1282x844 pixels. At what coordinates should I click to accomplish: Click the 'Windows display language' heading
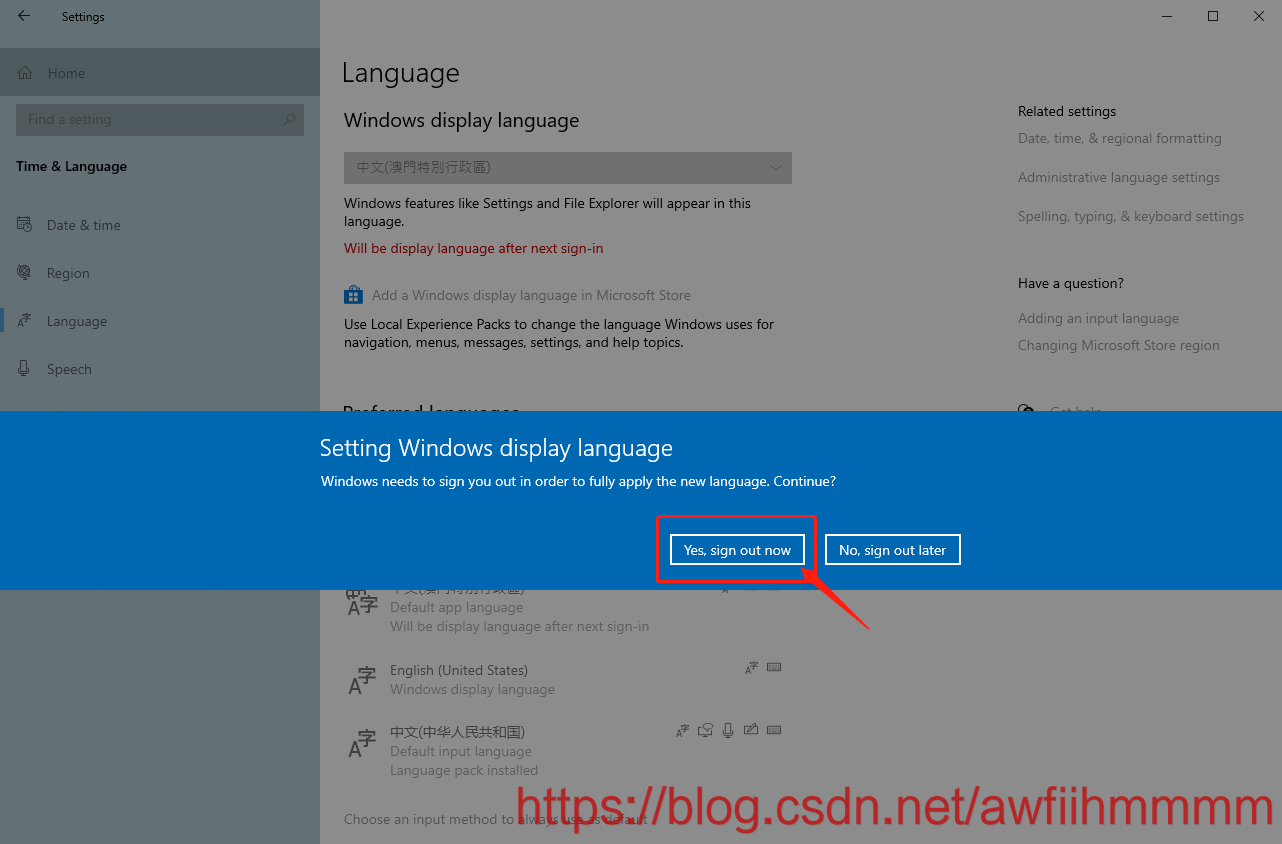pyautogui.click(x=461, y=120)
